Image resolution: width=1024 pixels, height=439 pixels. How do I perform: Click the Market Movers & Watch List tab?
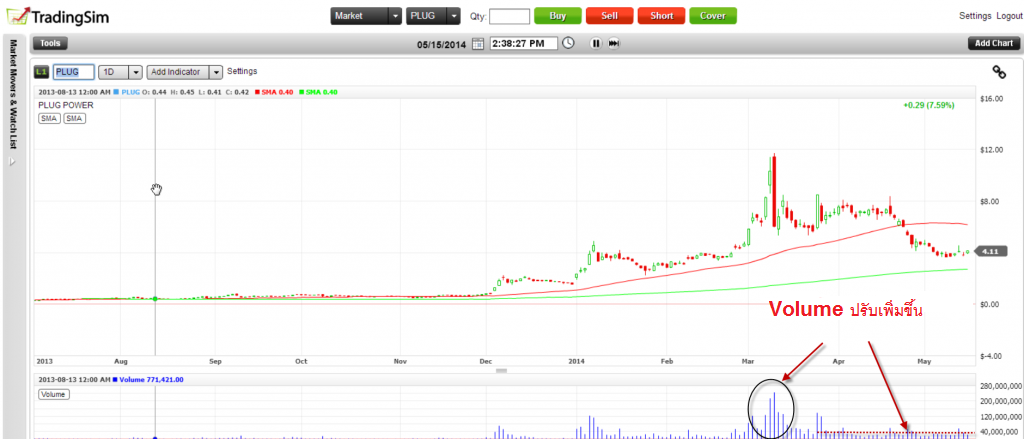pyautogui.click(x=12, y=94)
